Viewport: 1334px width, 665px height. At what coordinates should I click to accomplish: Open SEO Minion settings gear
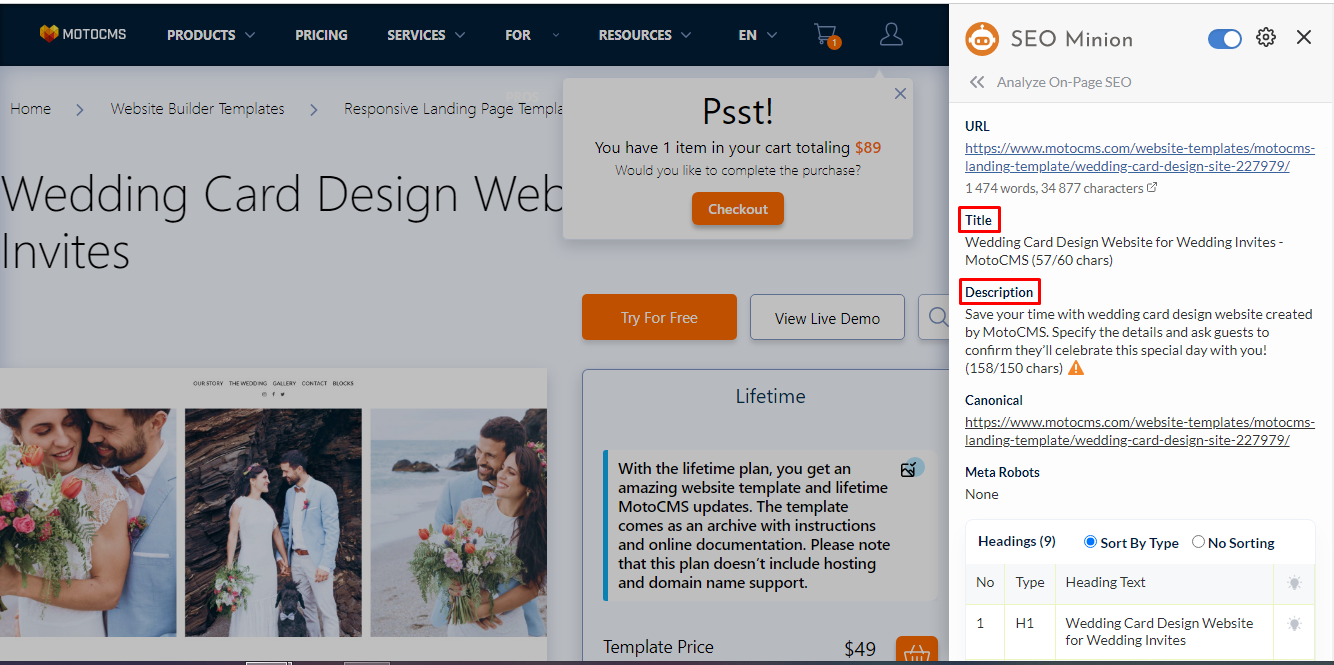1266,38
